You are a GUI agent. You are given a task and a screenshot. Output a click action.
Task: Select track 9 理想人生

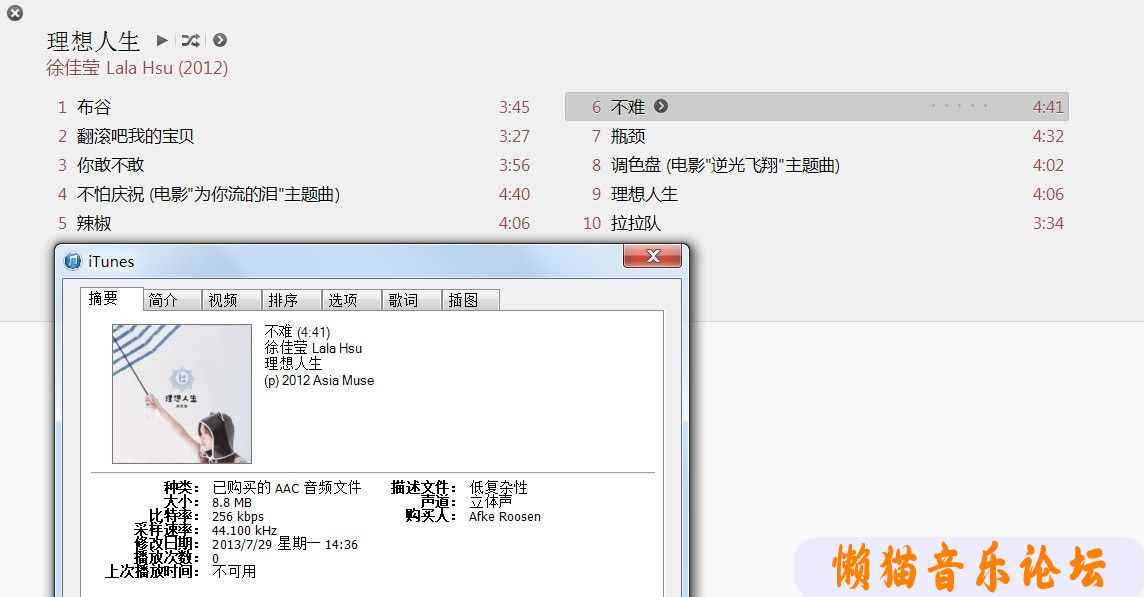point(817,194)
